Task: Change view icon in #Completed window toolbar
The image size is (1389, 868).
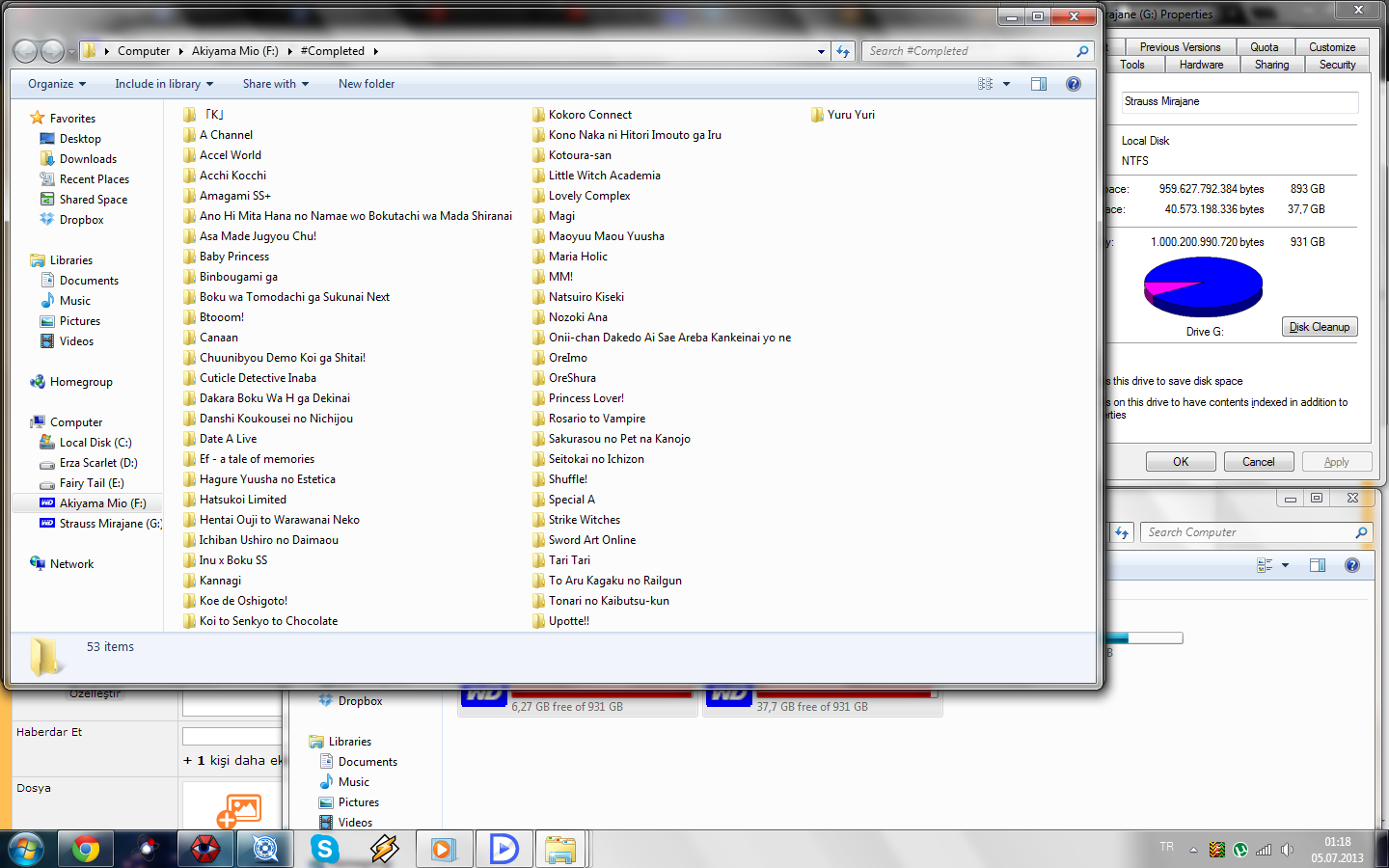Action: click(x=985, y=84)
